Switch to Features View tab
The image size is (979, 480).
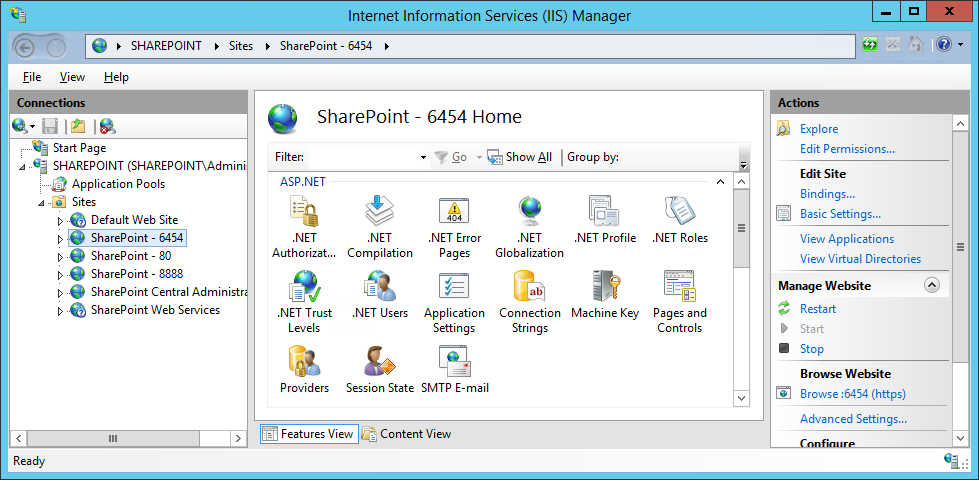pyautogui.click(x=309, y=434)
